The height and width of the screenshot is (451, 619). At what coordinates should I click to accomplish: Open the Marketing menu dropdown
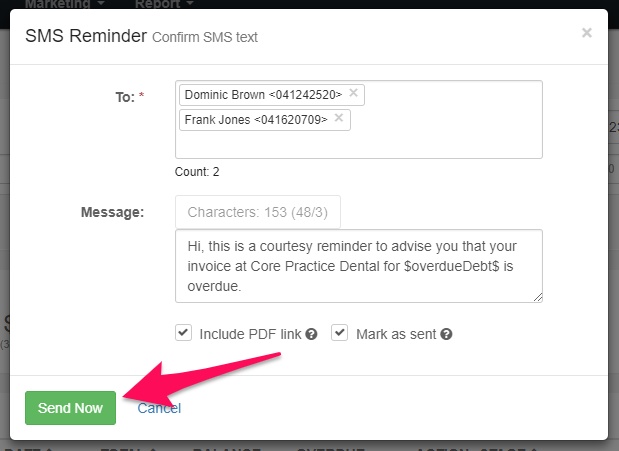[x=65, y=4]
